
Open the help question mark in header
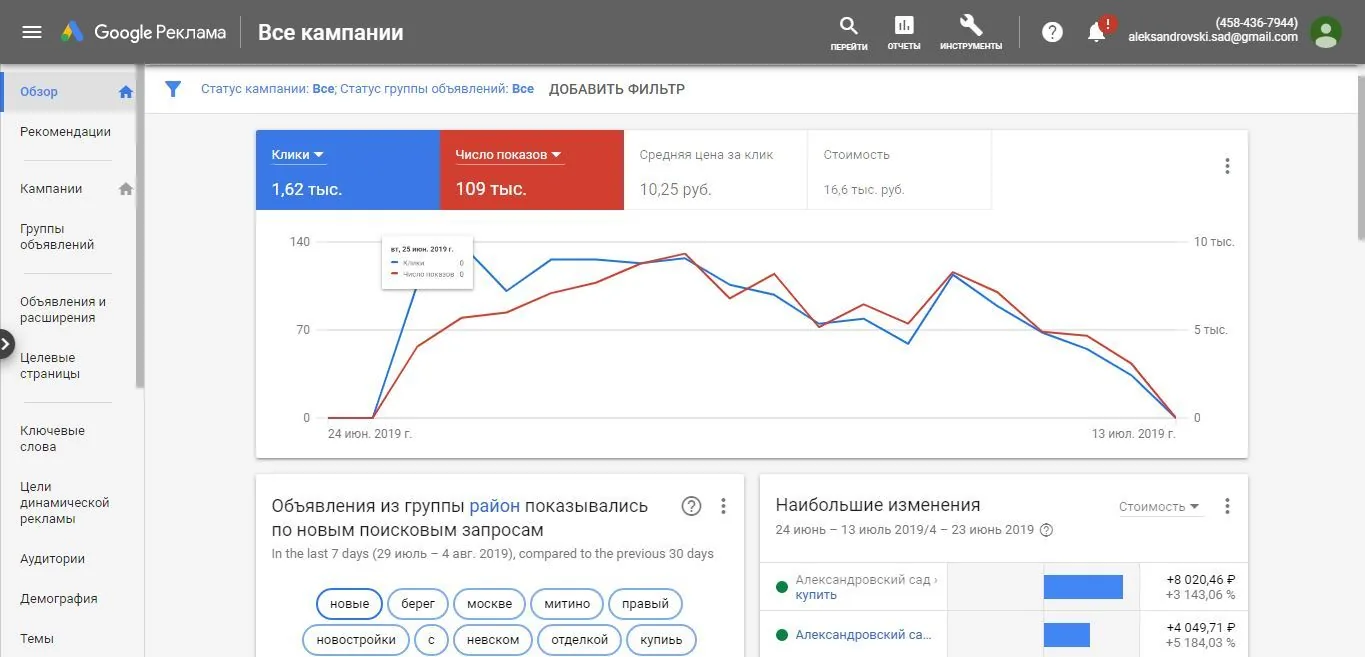(1052, 32)
